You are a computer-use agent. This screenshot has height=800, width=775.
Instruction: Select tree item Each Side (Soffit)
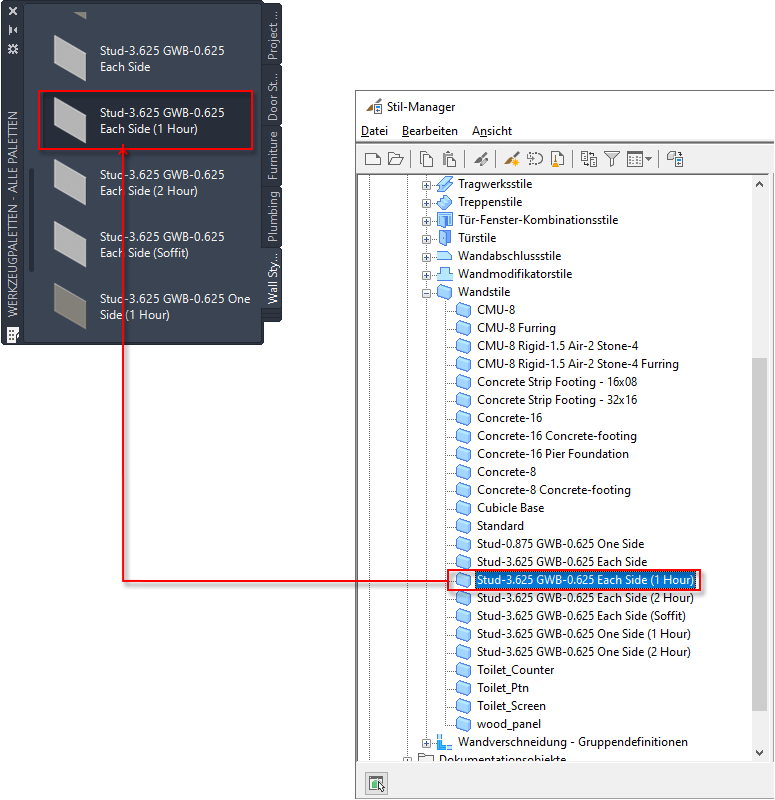click(581, 616)
